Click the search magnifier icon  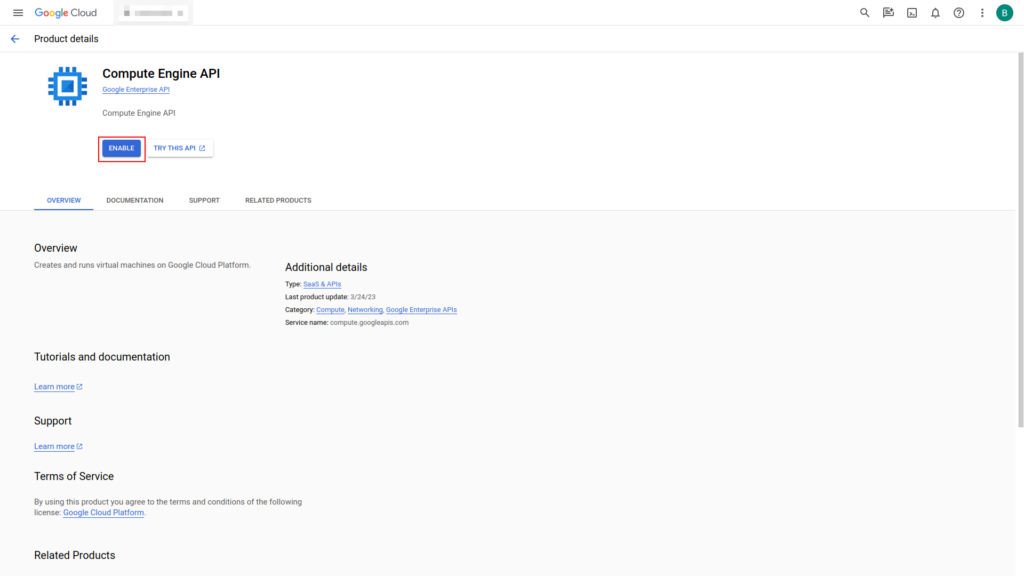(865, 13)
